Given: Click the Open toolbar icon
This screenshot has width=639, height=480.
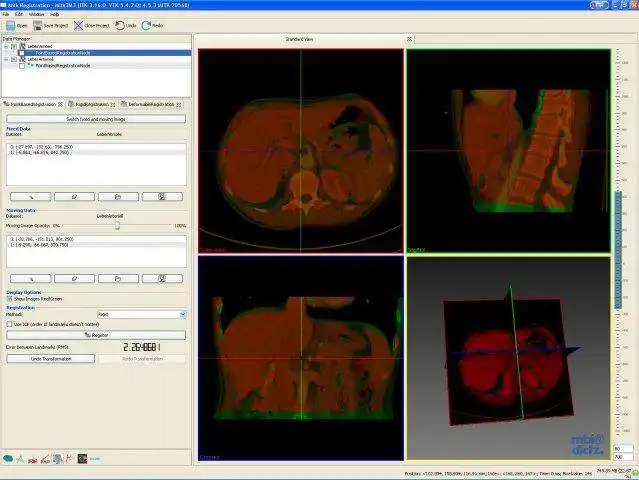Looking at the screenshot, I should pos(11,26).
